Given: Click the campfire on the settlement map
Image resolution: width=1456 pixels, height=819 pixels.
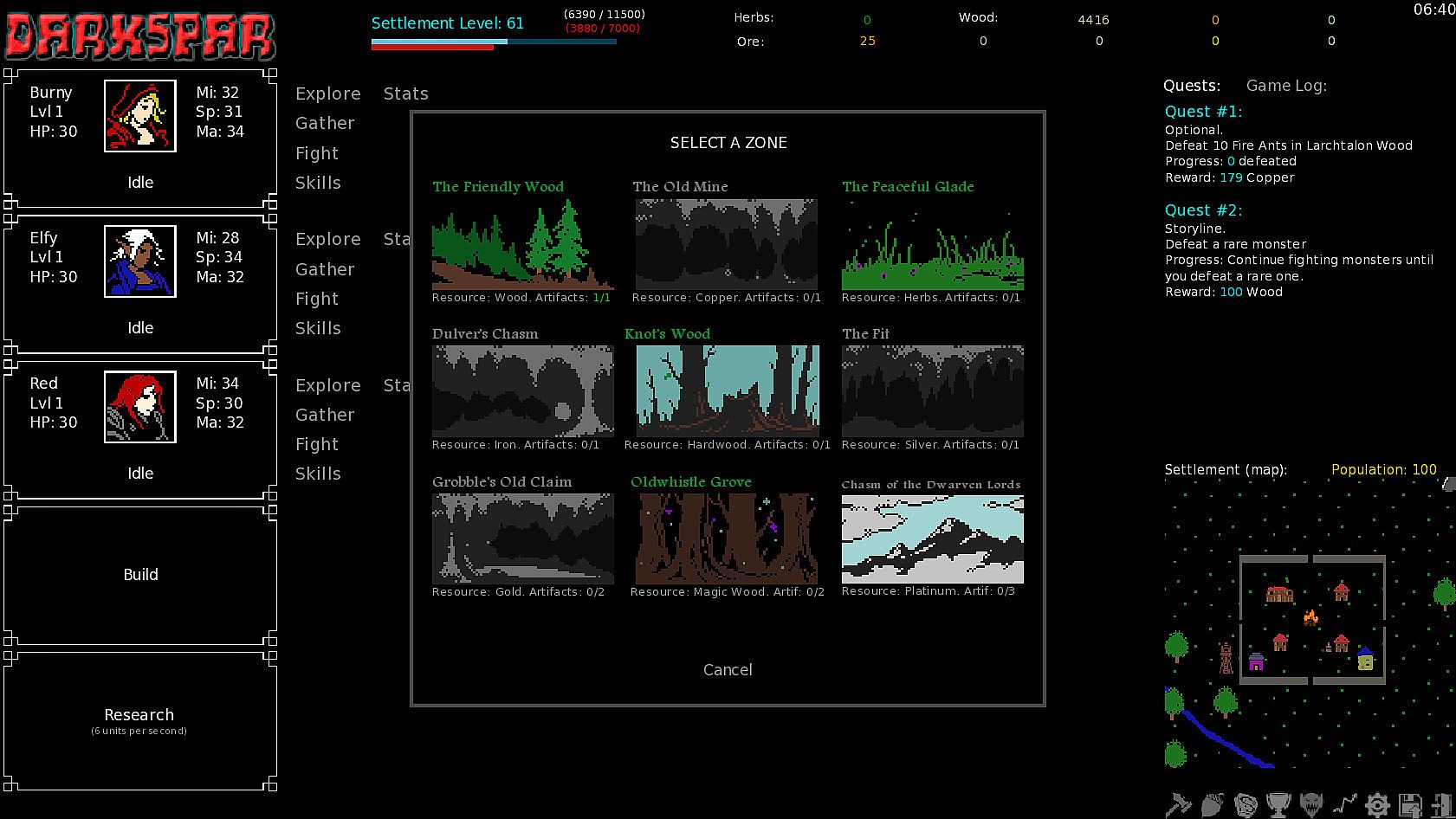Looking at the screenshot, I should [1310, 617].
